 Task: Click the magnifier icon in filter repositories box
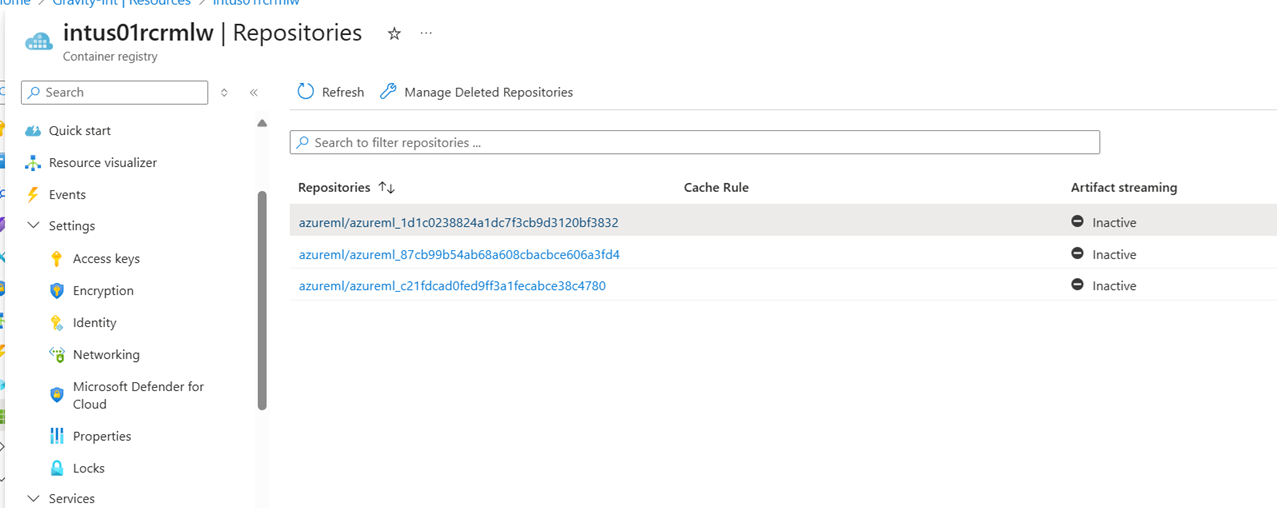coord(303,143)
